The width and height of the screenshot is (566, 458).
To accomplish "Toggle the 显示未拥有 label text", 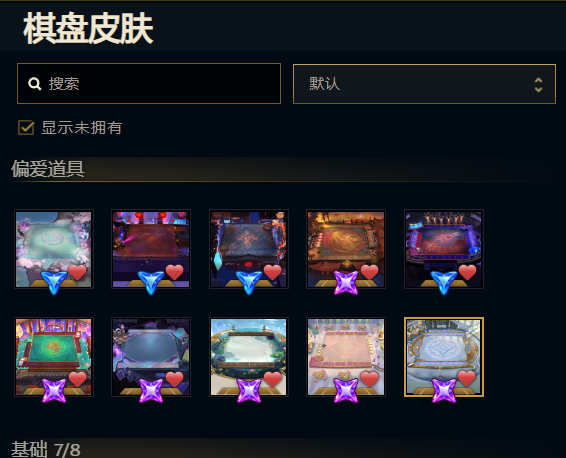I will (82, 128).
